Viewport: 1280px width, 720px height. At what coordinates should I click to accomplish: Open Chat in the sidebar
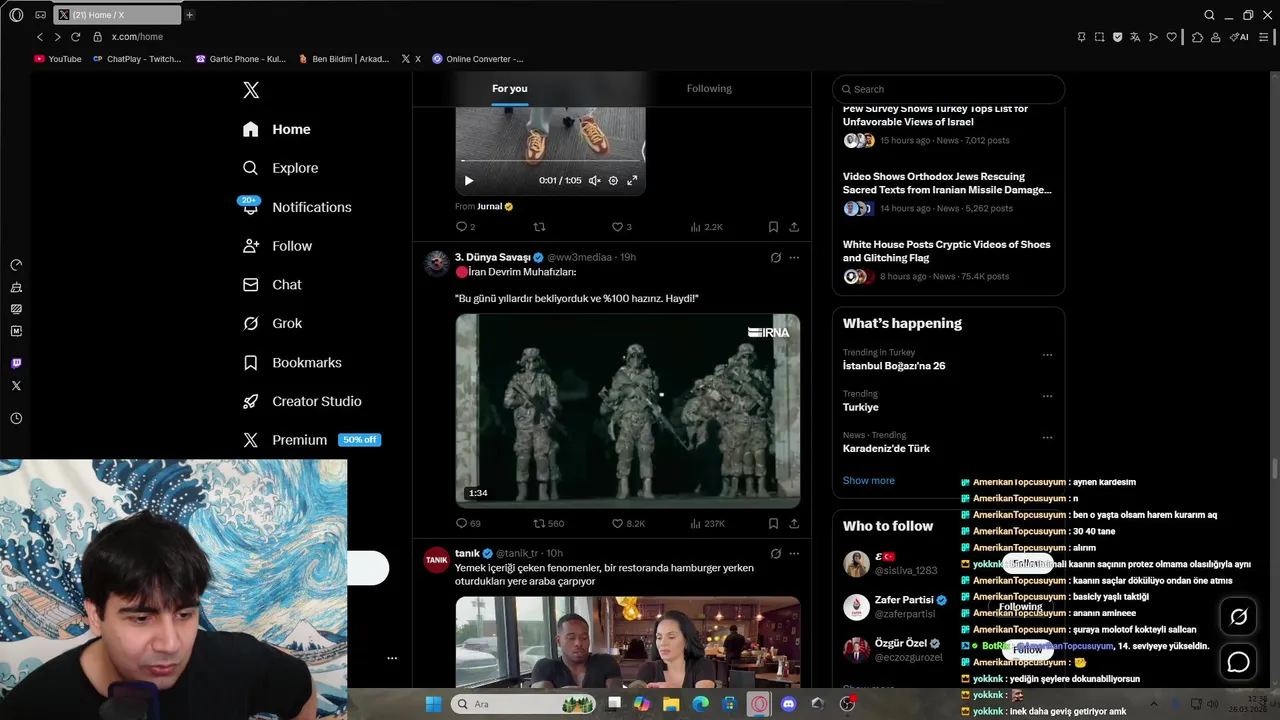272,285
